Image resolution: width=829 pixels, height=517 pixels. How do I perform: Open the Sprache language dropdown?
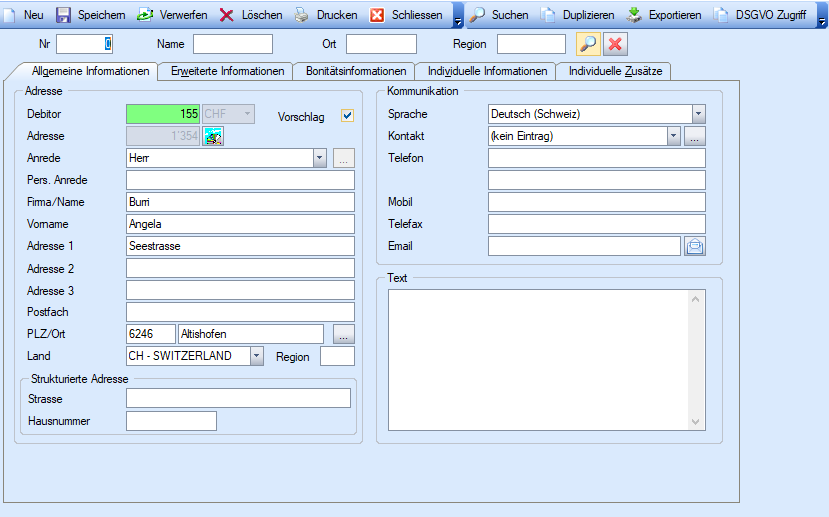click(x=698, y=114)
